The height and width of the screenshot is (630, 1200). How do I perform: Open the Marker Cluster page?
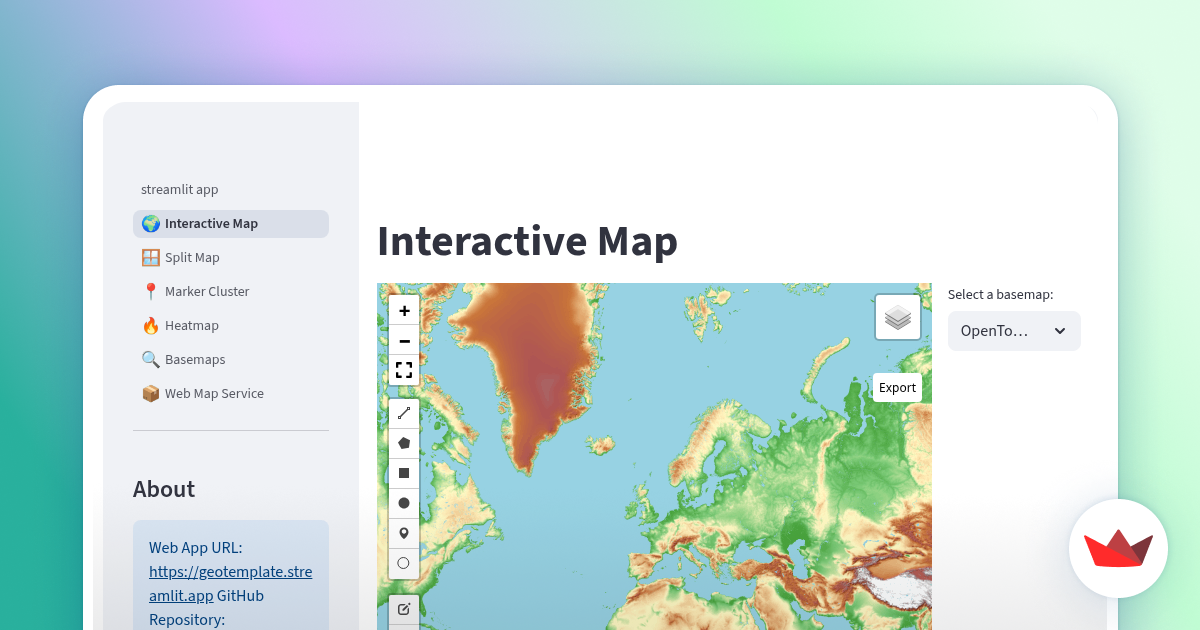(x=207, y=291)
